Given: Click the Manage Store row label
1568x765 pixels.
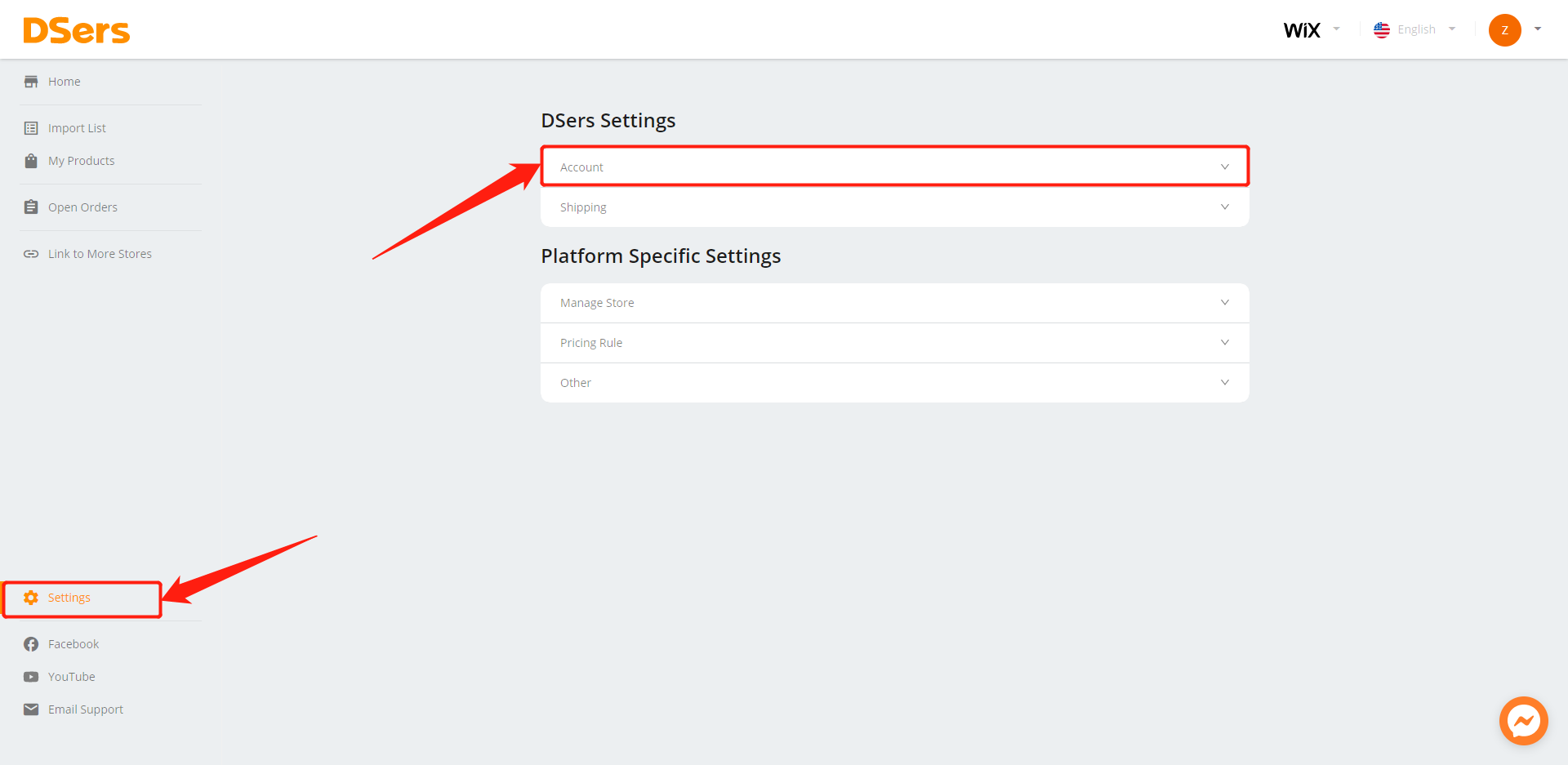Looking at the screenshot, I should coord(597,303).
